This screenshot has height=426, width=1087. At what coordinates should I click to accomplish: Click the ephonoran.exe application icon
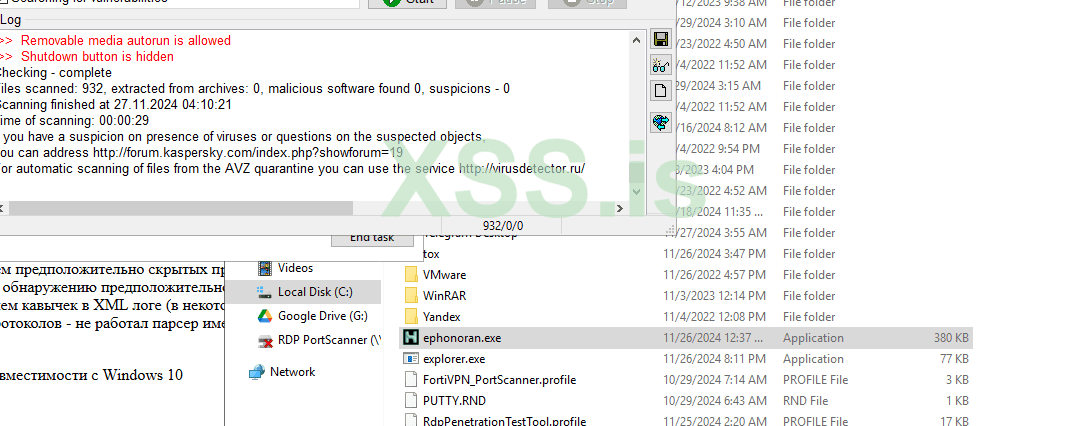coord(411,338)
